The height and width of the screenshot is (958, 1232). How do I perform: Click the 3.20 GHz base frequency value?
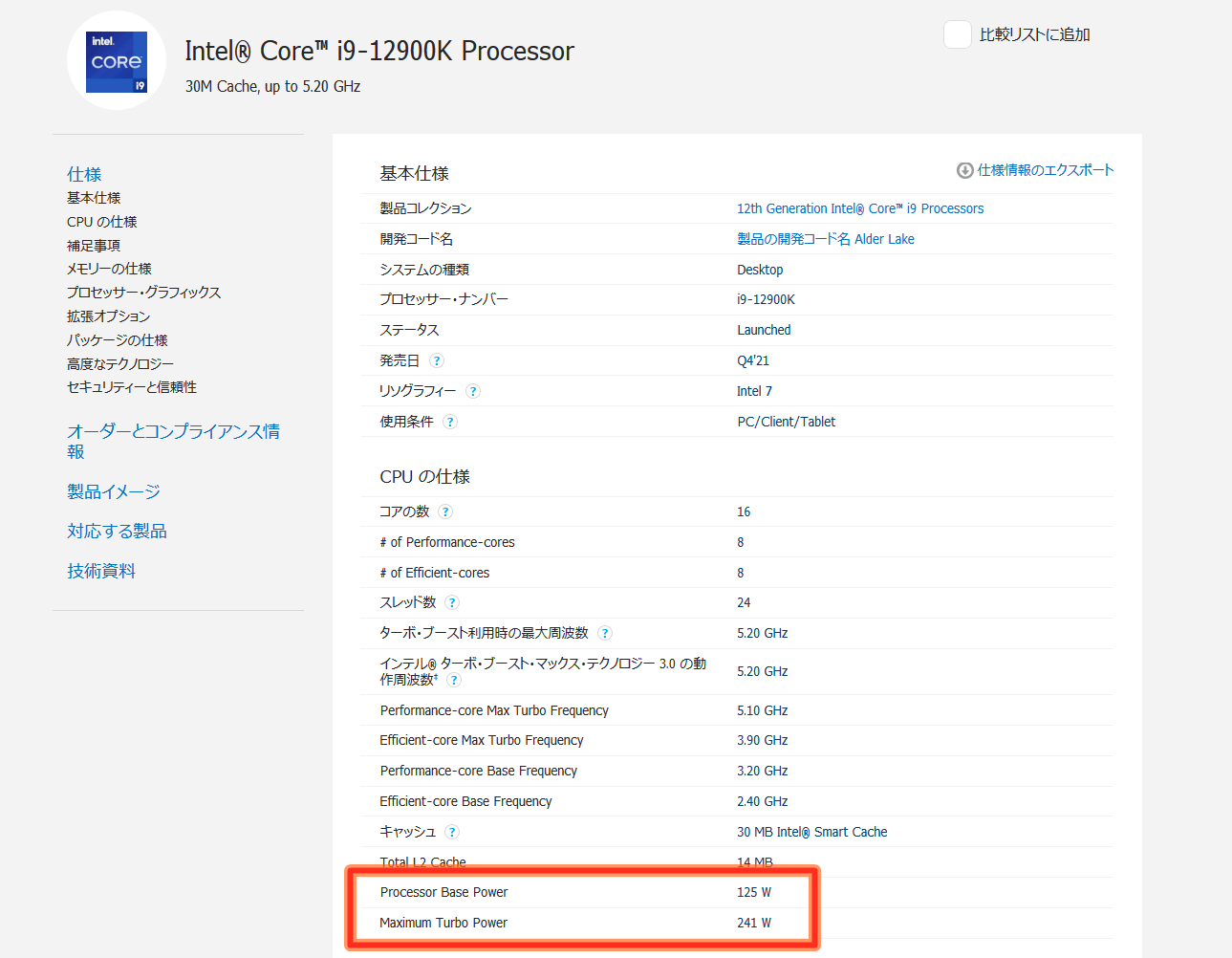(763, 771)
